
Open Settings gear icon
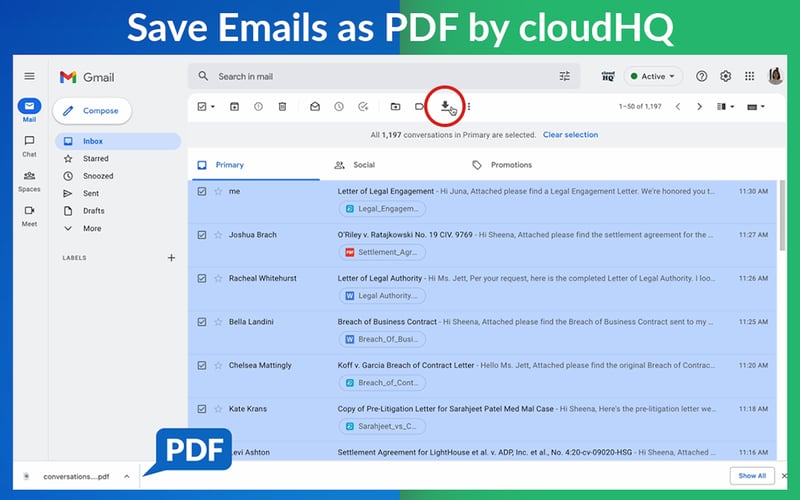point(726,77)
